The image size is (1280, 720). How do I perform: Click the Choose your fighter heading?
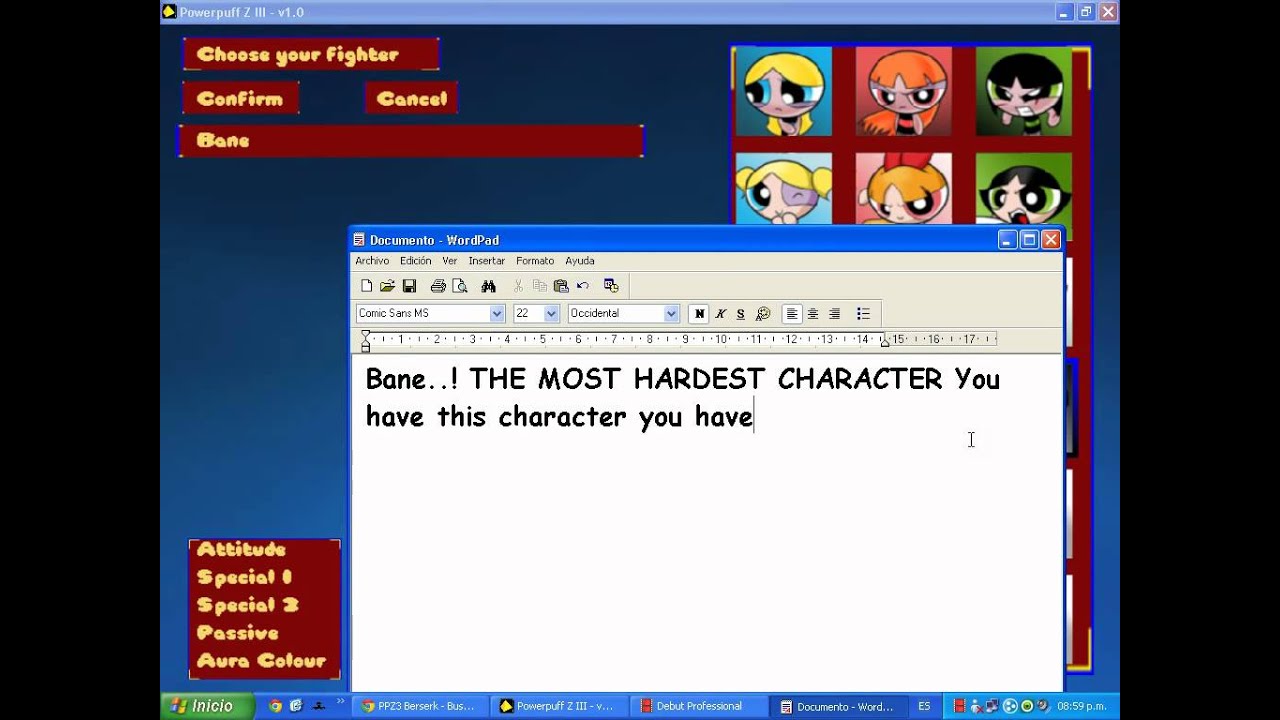coord(310,54)
